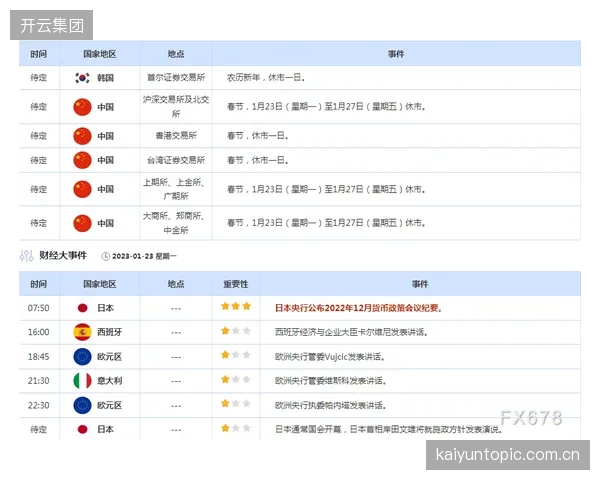Click the 07:50 time cell
The image size is (600, 480).
tap(39, 308)
